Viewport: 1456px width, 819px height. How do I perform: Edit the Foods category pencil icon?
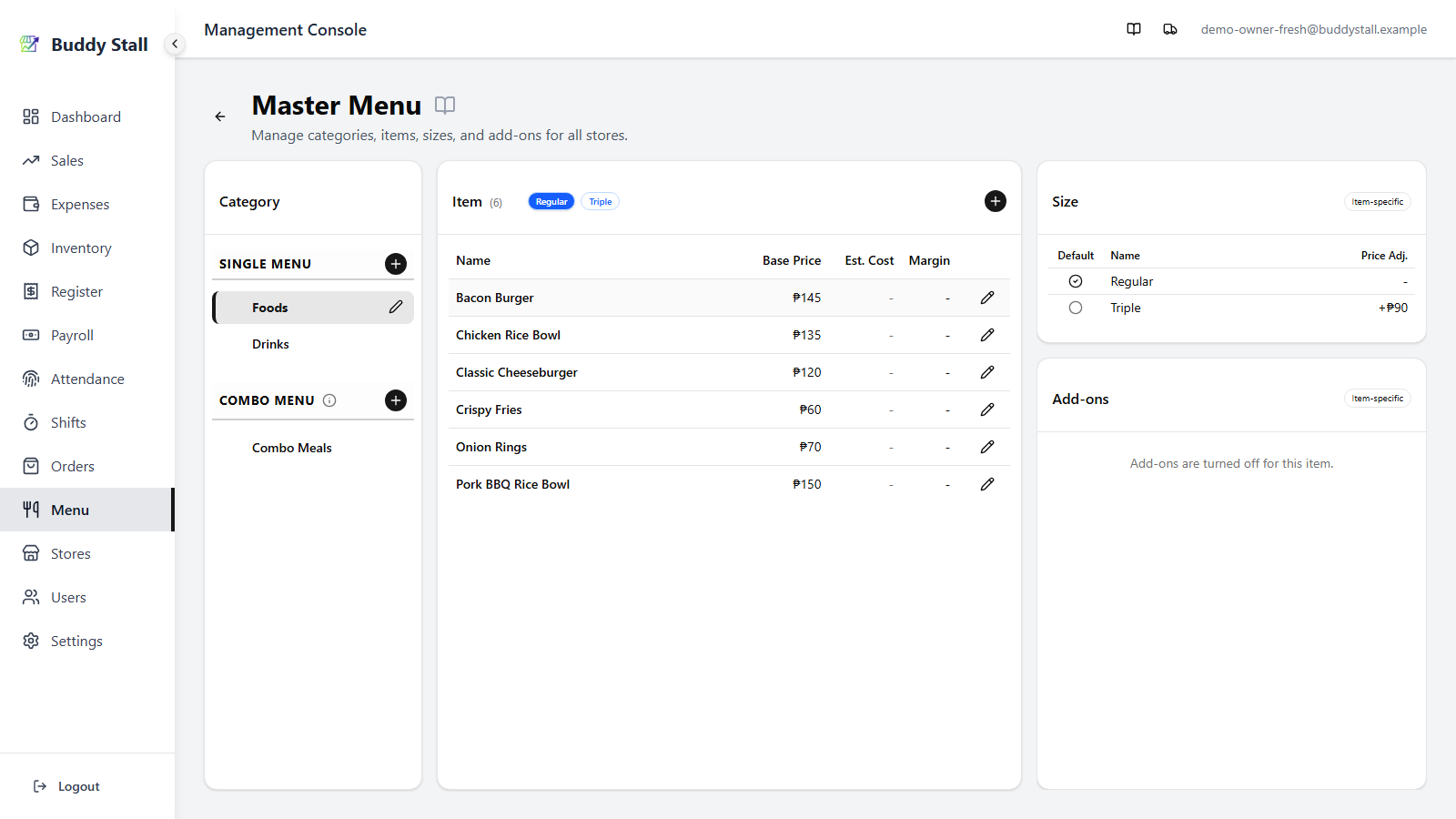click(x=396, y=307)
